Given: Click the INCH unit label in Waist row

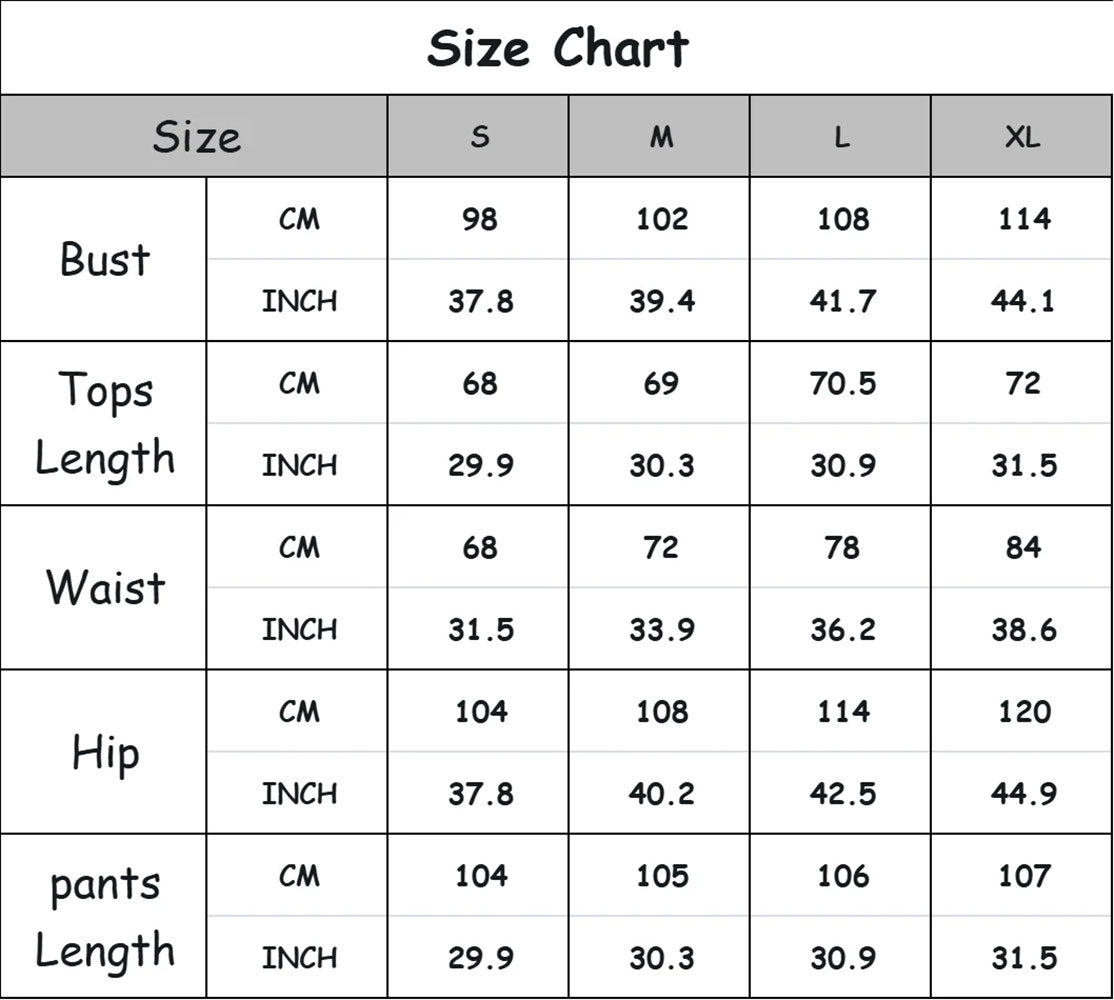Looking at the screenshot, I should click(299, 629).
